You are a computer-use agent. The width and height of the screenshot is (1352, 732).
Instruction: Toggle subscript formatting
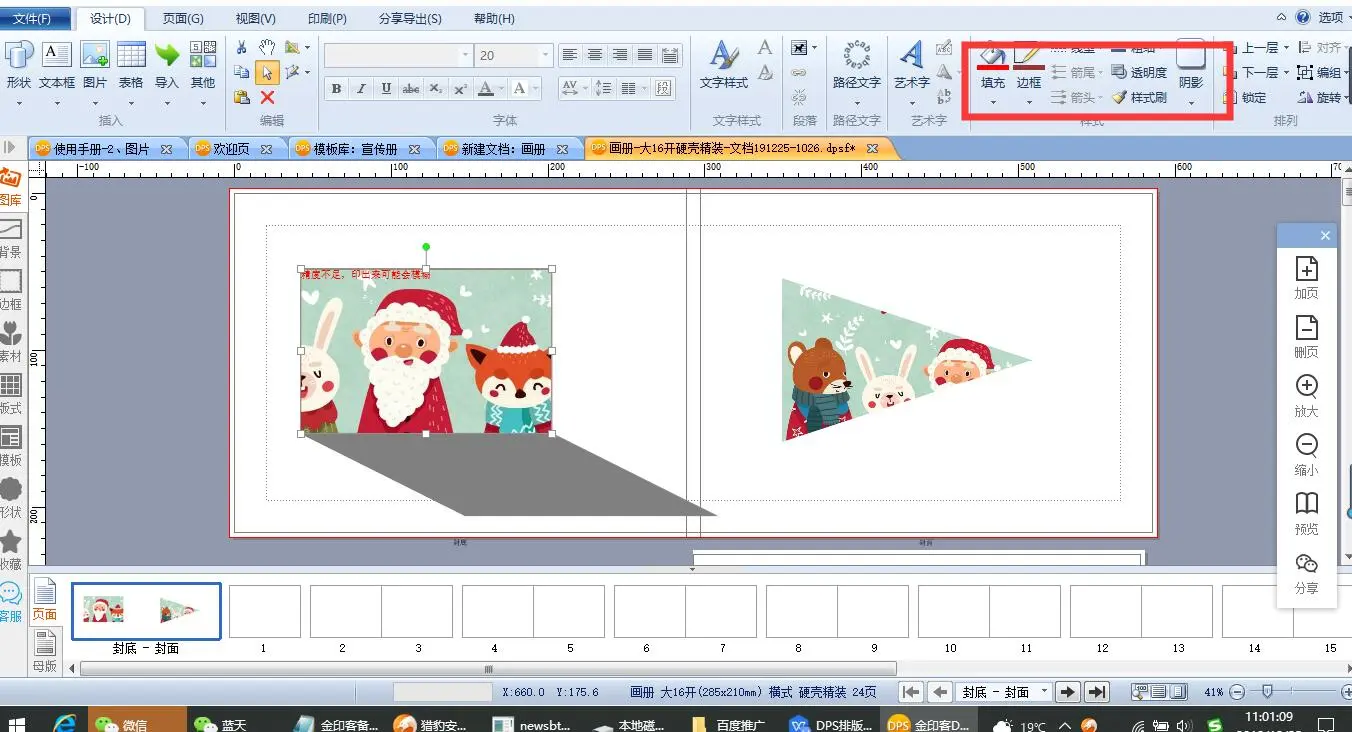point(436,89)
